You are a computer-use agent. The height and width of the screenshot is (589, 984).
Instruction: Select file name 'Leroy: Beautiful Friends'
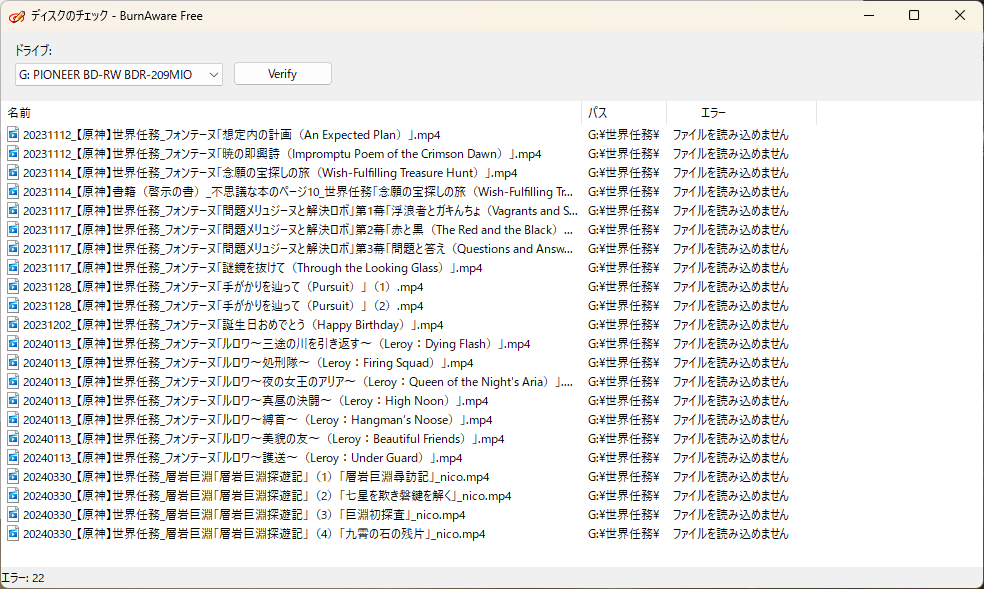point(264,439)
